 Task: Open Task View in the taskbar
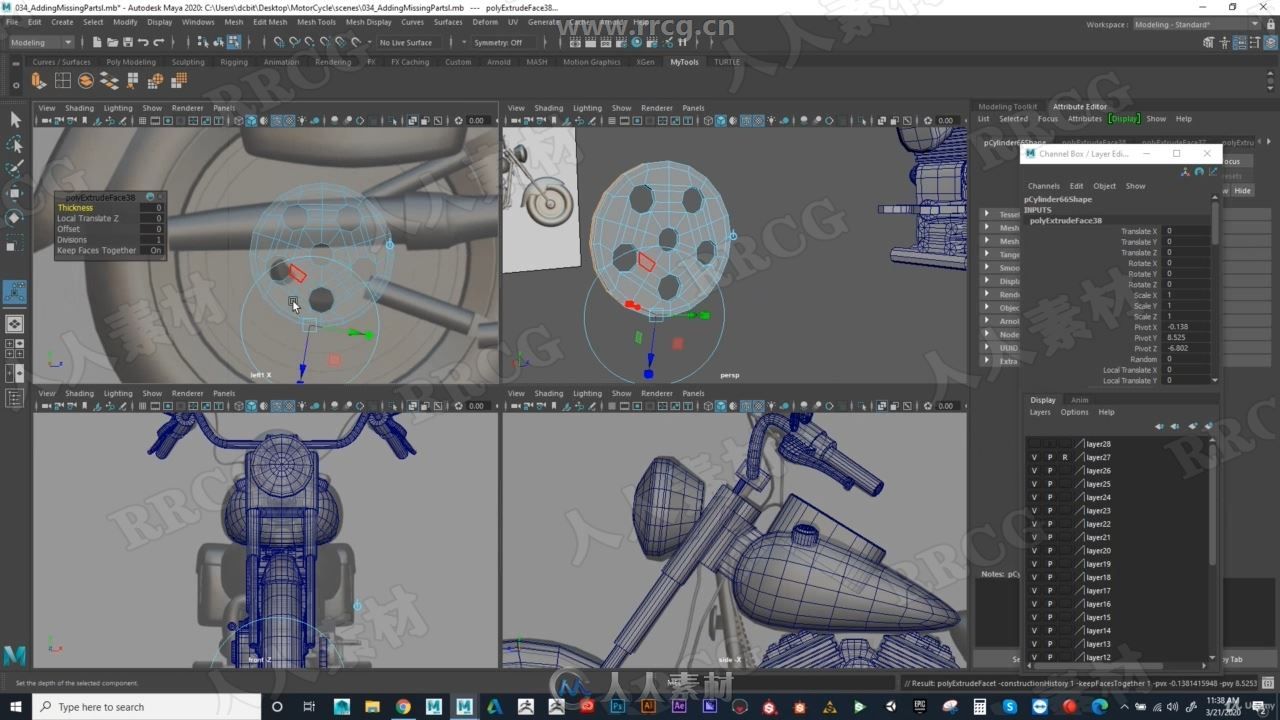[308, 707]
